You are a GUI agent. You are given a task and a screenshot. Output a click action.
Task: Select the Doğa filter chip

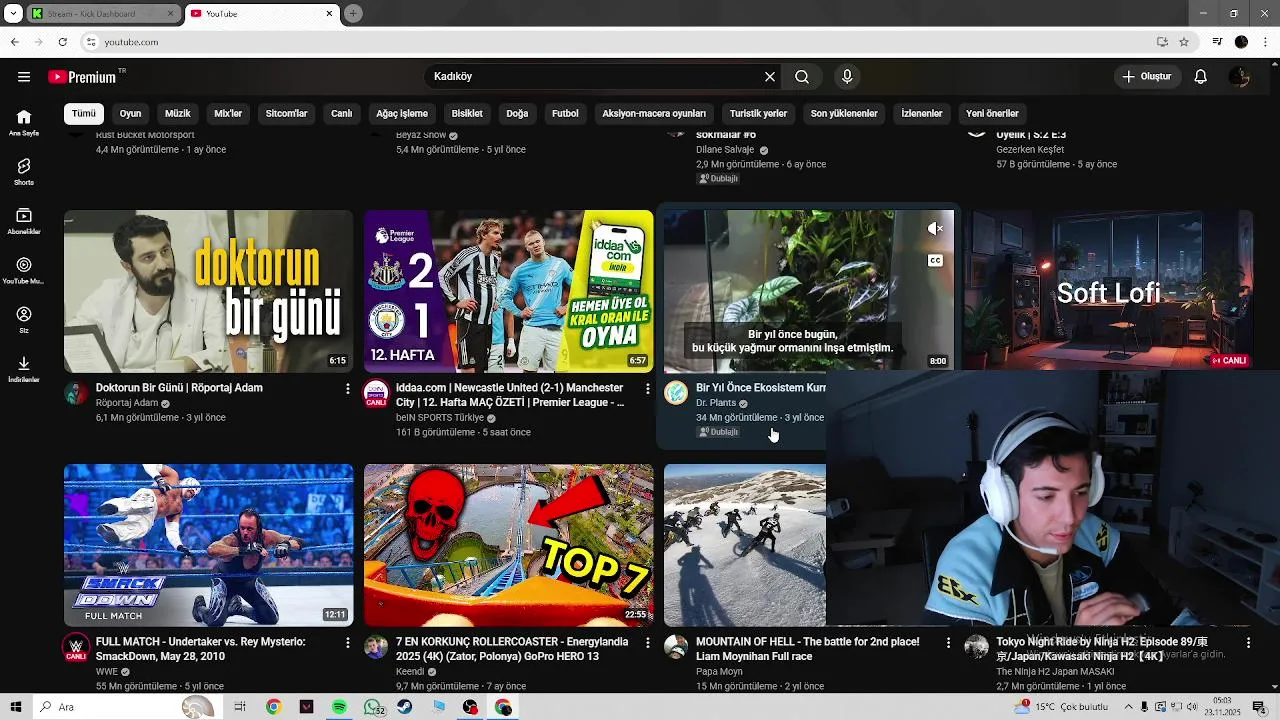(517, 114)
